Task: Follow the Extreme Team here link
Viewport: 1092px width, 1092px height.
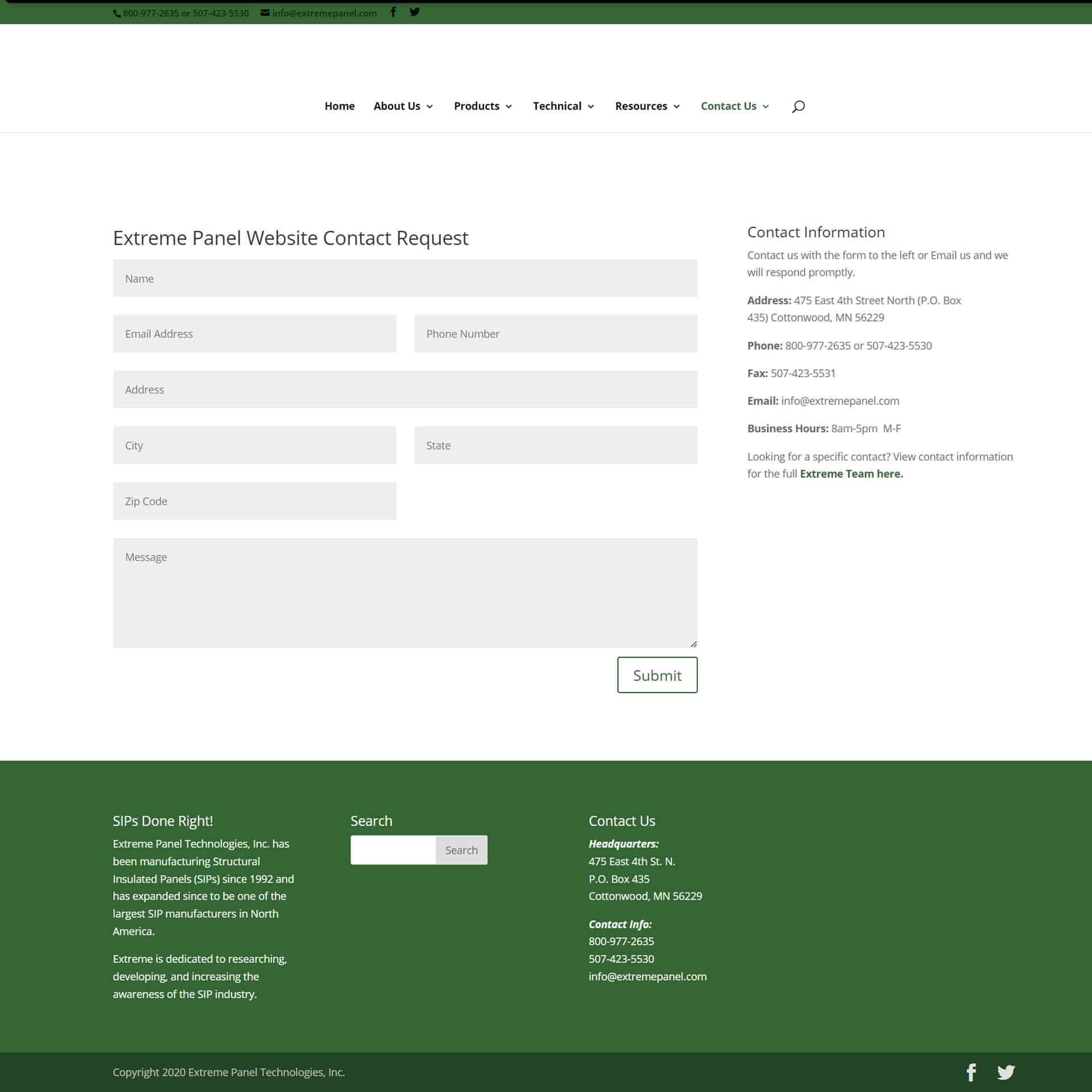Action: click(851, 474)
